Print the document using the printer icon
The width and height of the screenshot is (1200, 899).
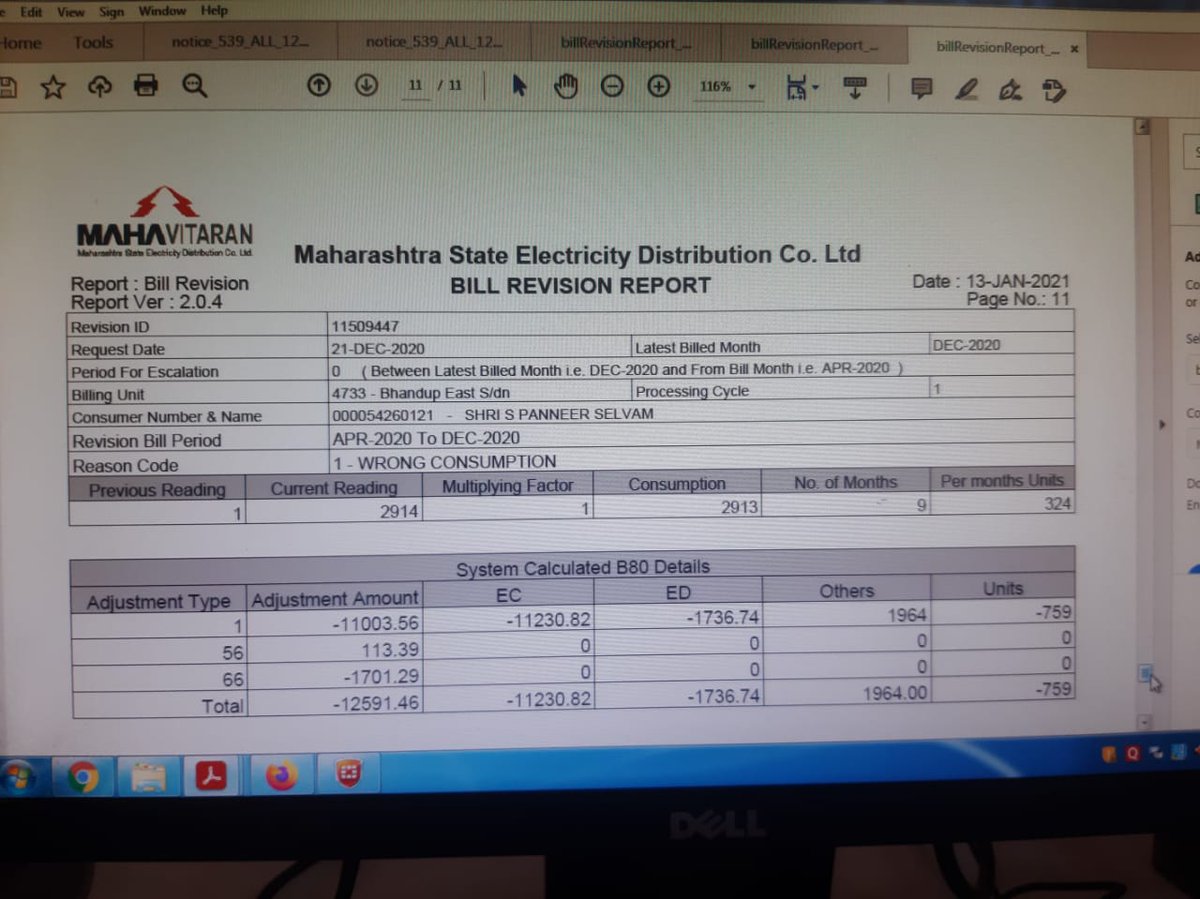146,86
